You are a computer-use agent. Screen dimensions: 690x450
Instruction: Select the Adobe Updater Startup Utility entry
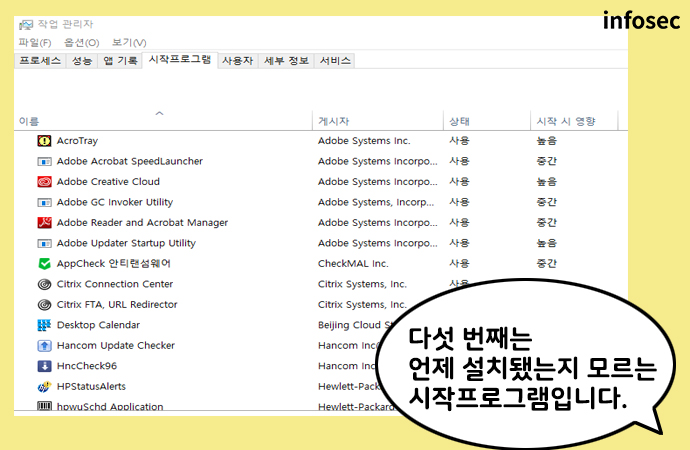coord(126,243)
